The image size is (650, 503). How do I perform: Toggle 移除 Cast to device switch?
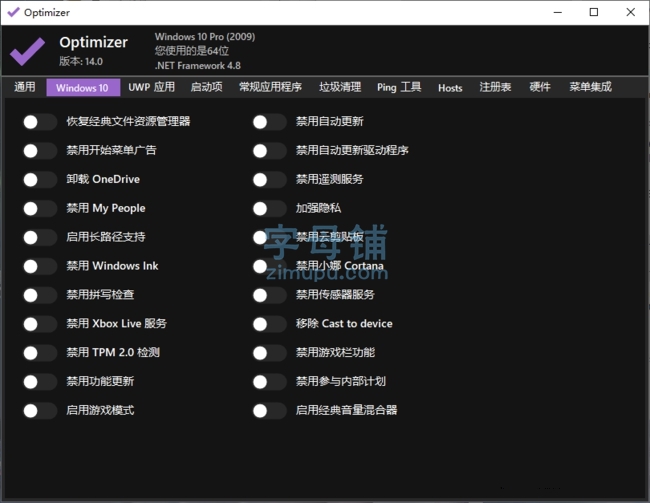coord(269,324)
